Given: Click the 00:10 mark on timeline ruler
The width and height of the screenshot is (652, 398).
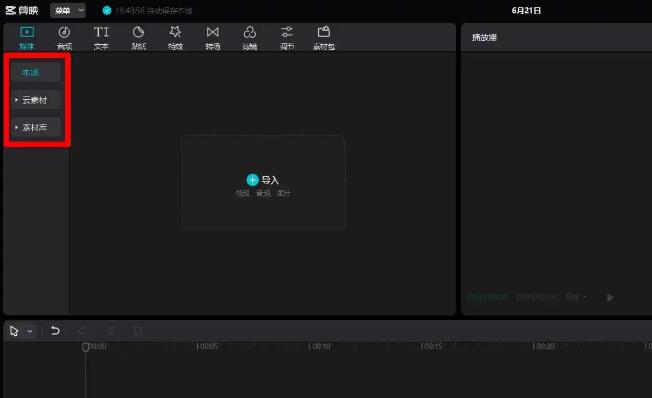Looking at the screenshot, I should pos(320,346).
